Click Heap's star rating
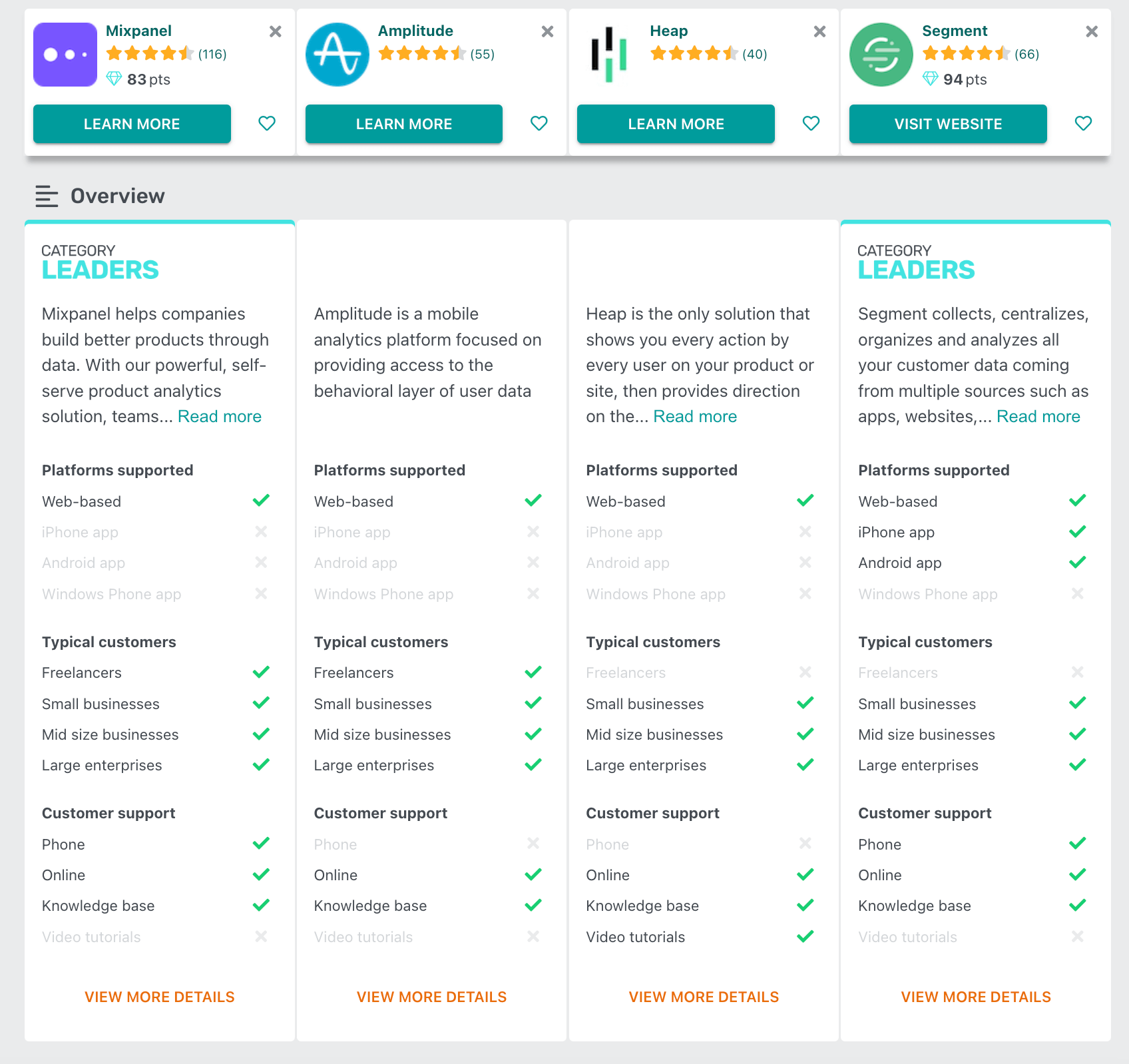Viewport: 1129px width, 1064px height. click(694, 53)
